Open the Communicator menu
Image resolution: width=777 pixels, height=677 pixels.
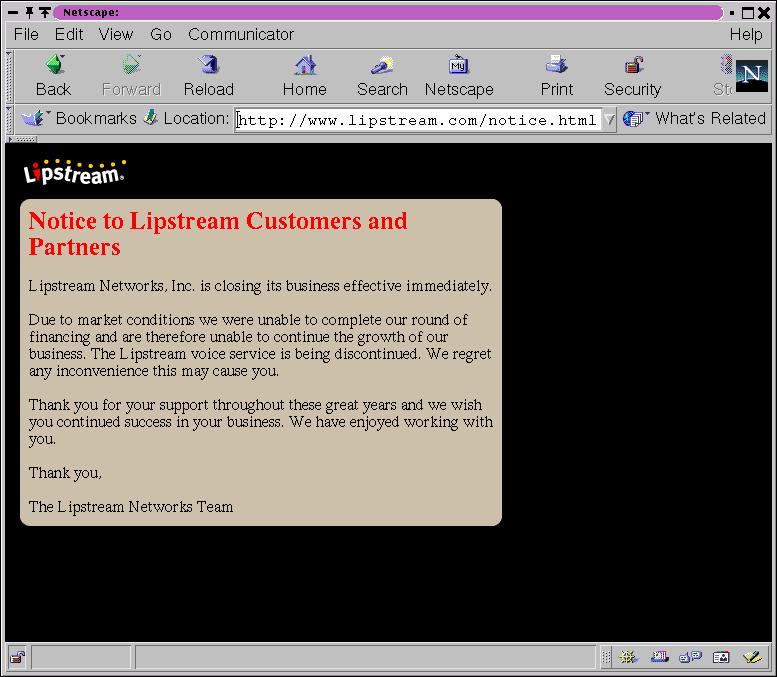241,34
